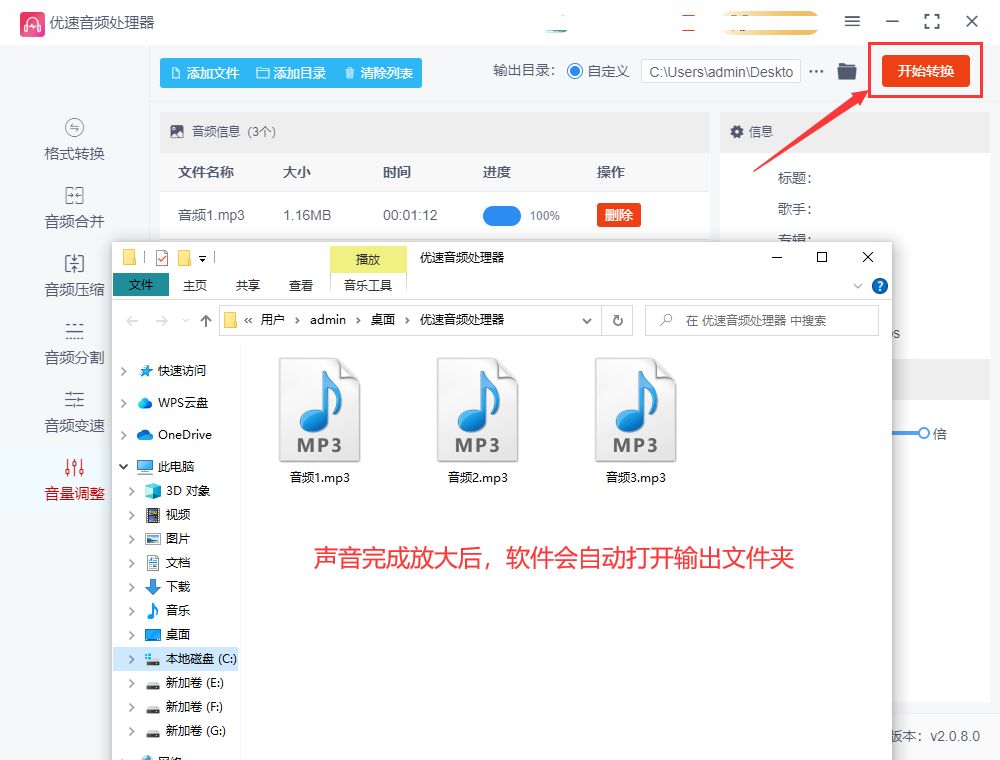Select 下载 in the navigation tree
The width and height of the screenshot is (1000, 760).
[178, 587]
